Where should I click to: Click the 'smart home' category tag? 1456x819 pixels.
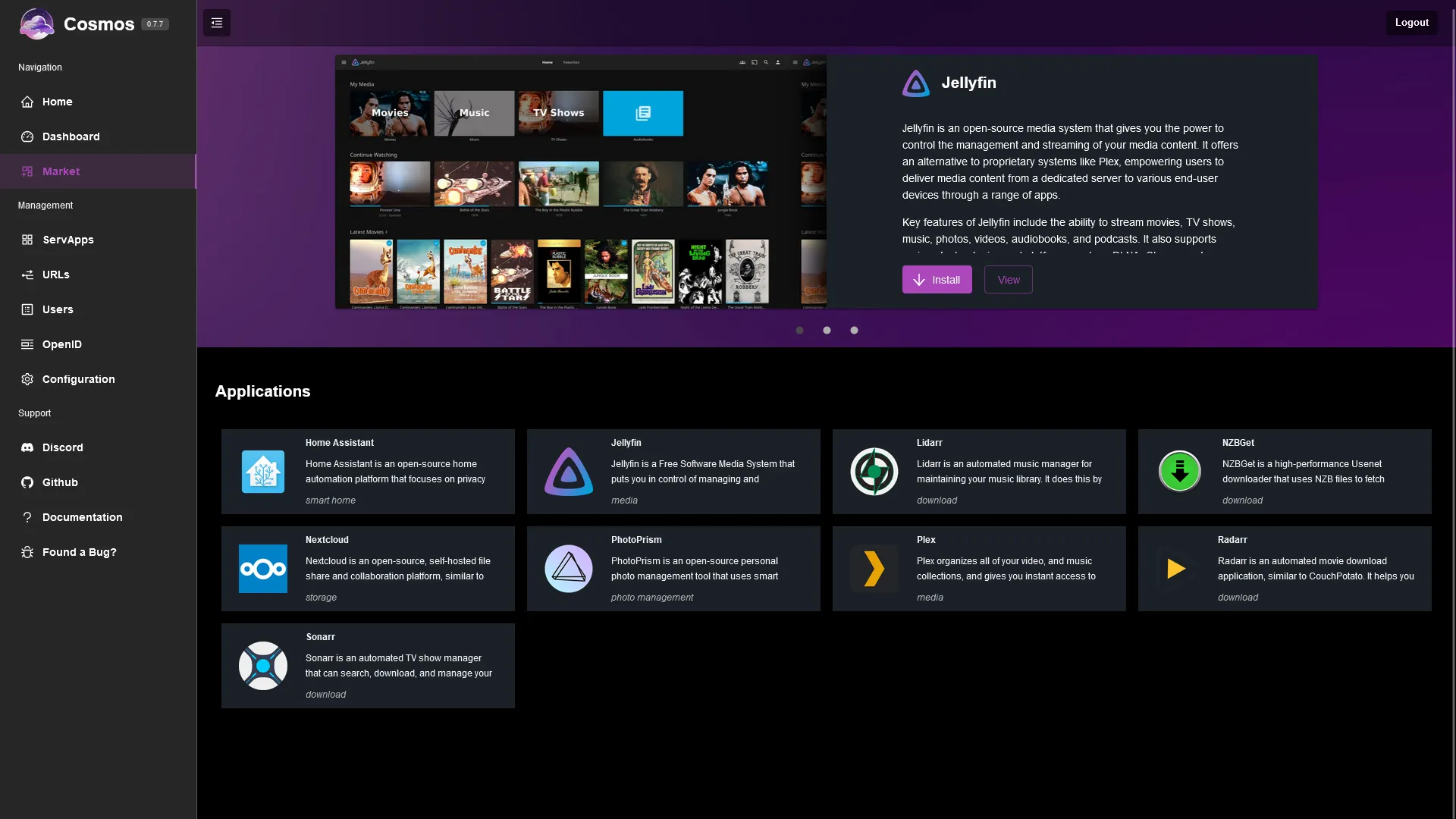click(x=330, y=500)
